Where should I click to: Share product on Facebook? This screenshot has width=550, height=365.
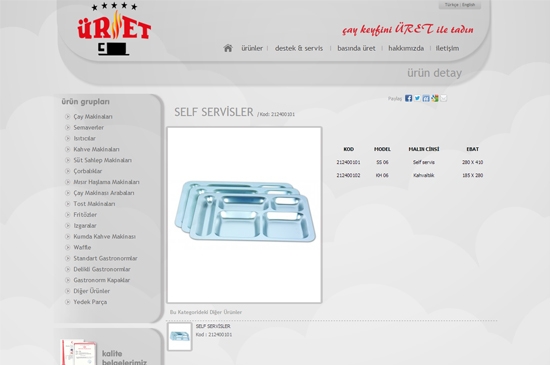pyautogui.click(x=408, y=98)
